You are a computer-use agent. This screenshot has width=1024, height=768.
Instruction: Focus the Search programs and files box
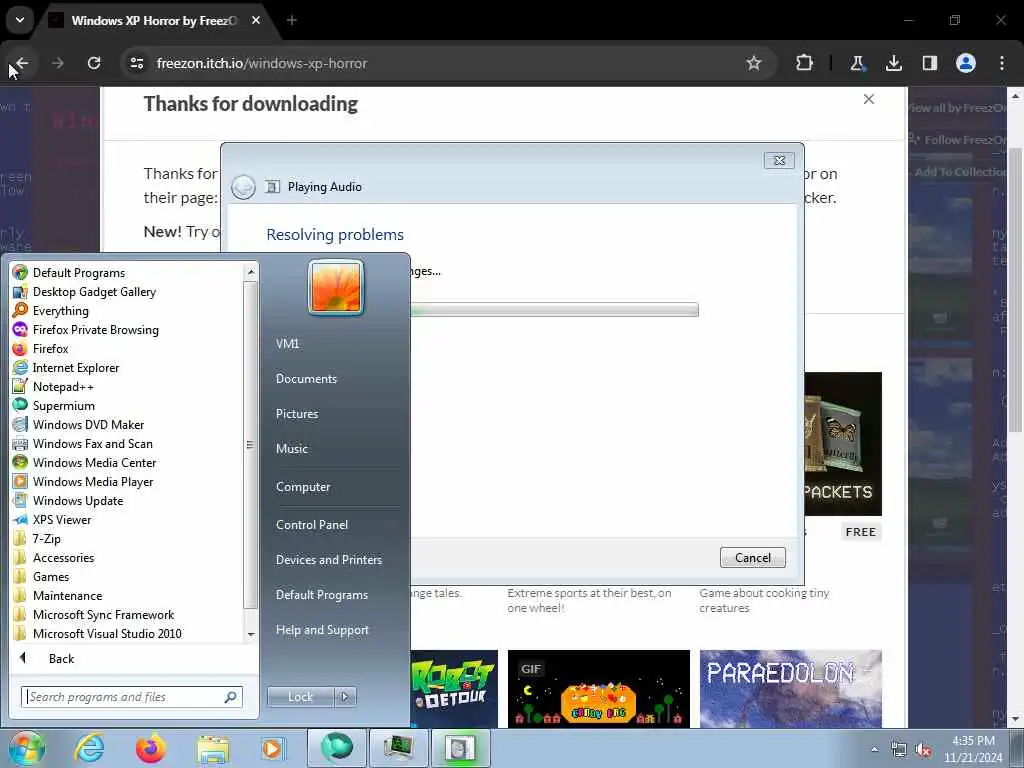click(x=131, y=697)
